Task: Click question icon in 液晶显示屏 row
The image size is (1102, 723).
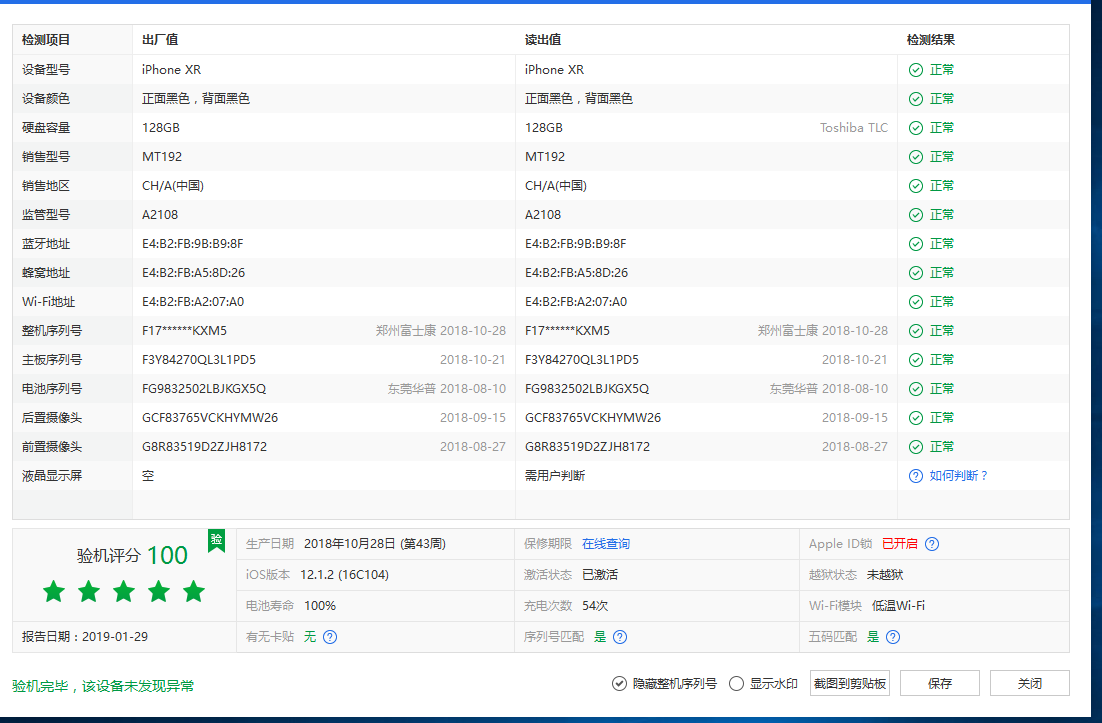Action: [915, 476]
